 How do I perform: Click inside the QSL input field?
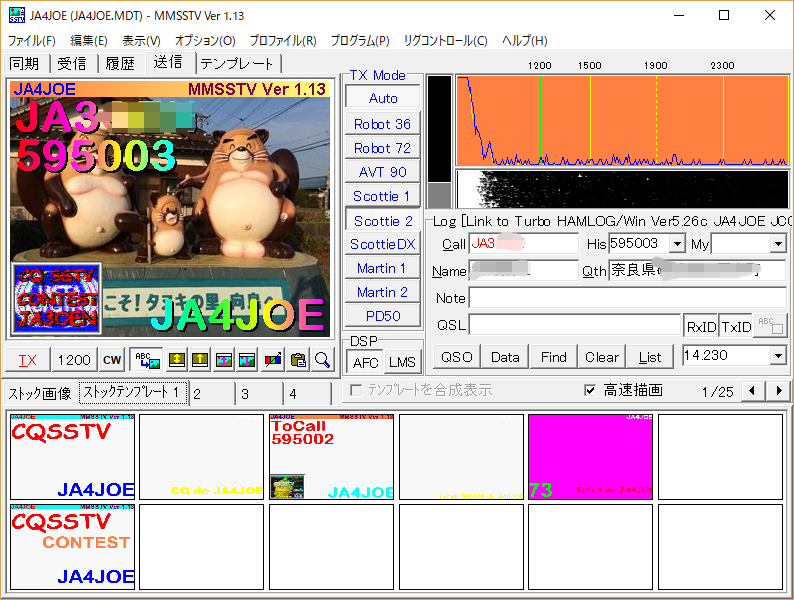point(574,325)
